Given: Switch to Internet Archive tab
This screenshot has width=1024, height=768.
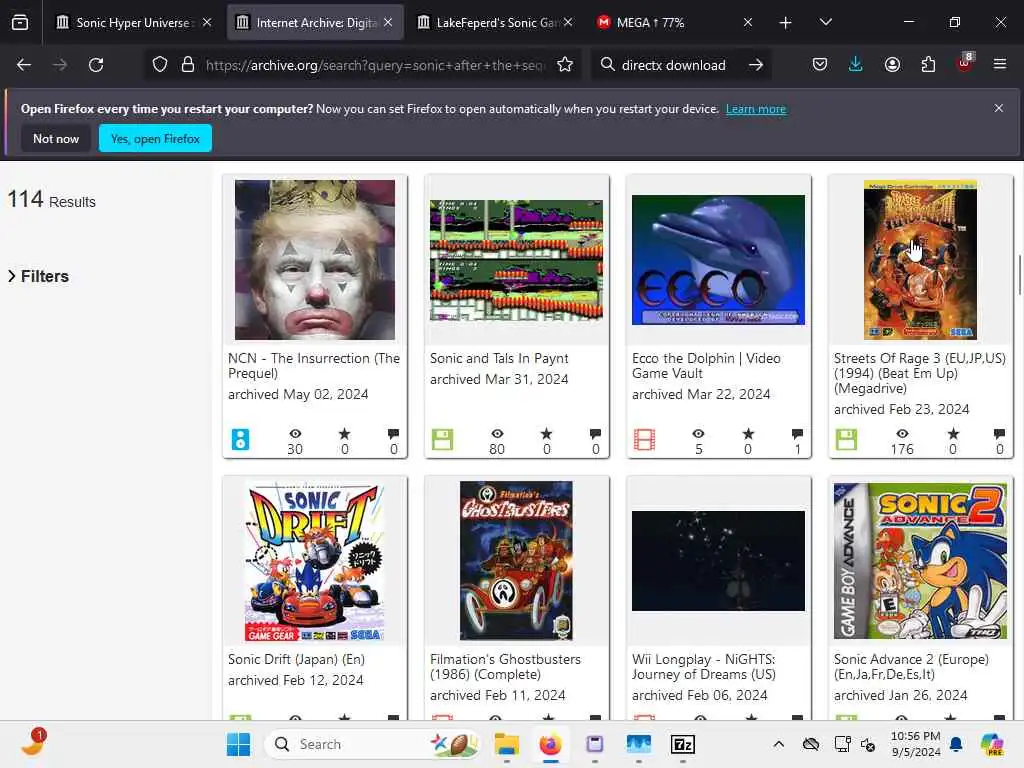Looking at the screenshot, I should click(x=315, y=22).
